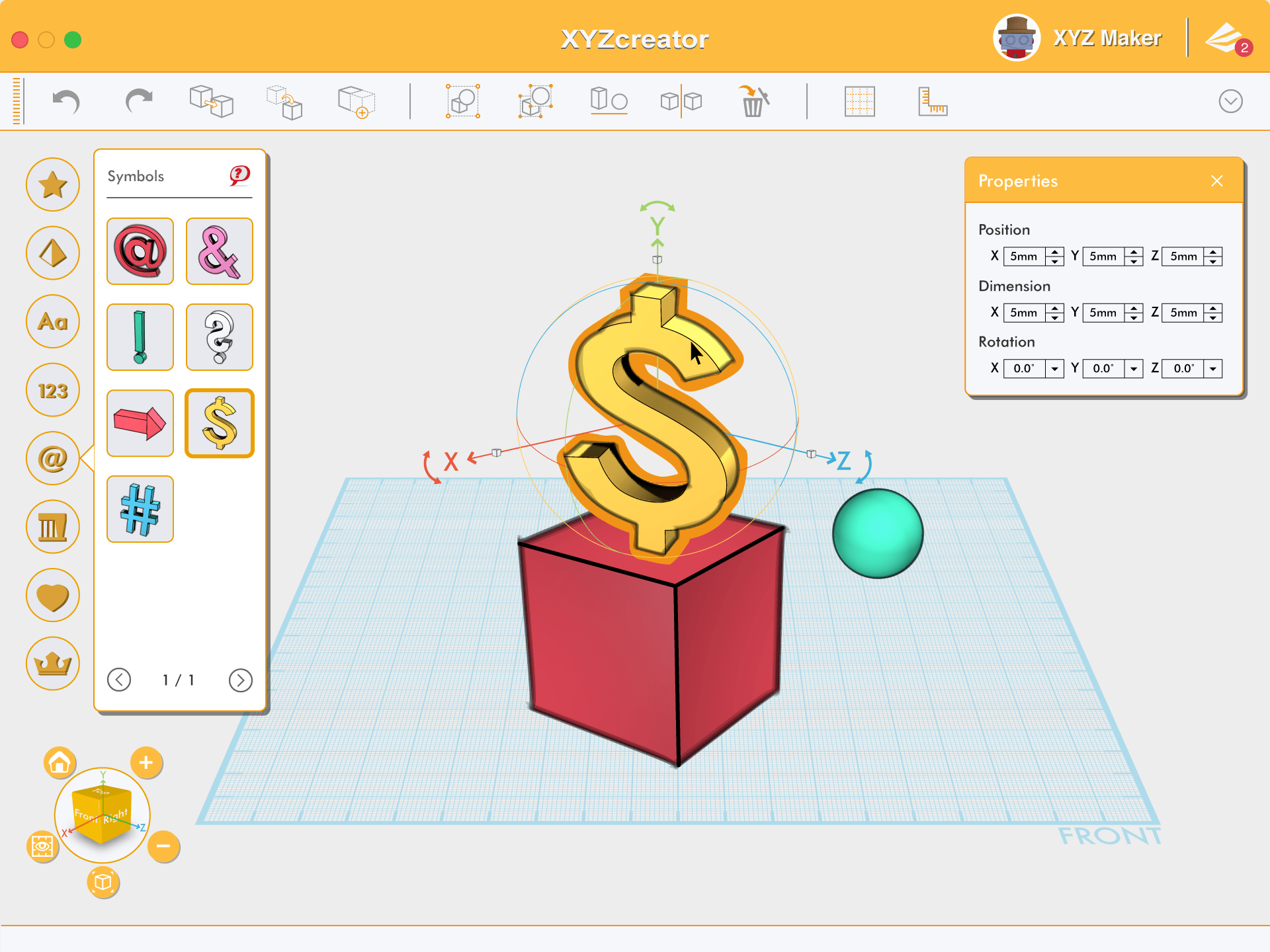Click the undo arrow in toolbar
This screenshot has width=1270, height=952.
66,102
